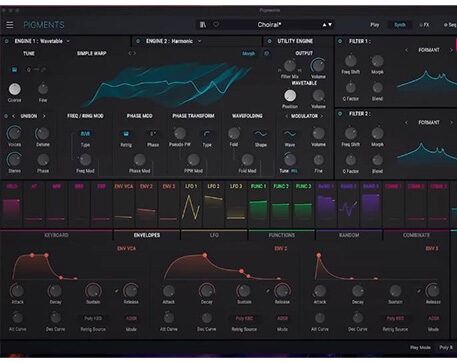Click the wavetable view icon next to Morph
457x363 pixels.
(x=266, y=53)
